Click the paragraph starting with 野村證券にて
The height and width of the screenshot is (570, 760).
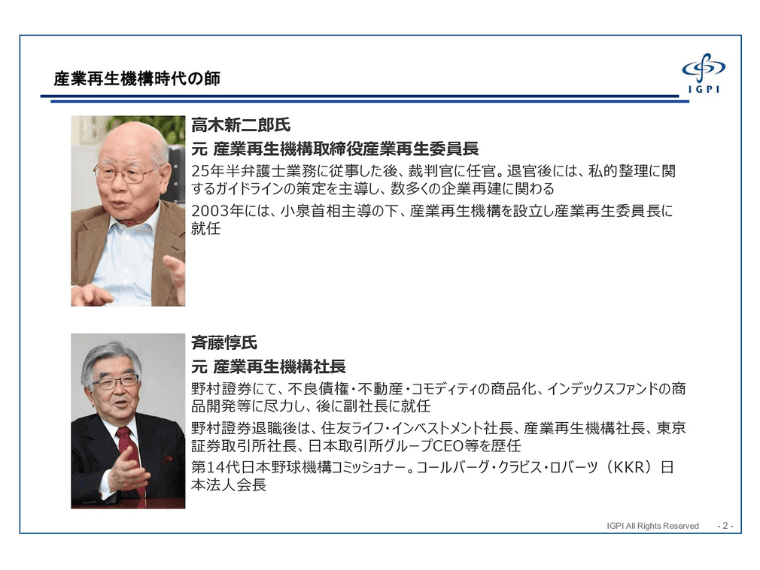[x=438, y=397]
